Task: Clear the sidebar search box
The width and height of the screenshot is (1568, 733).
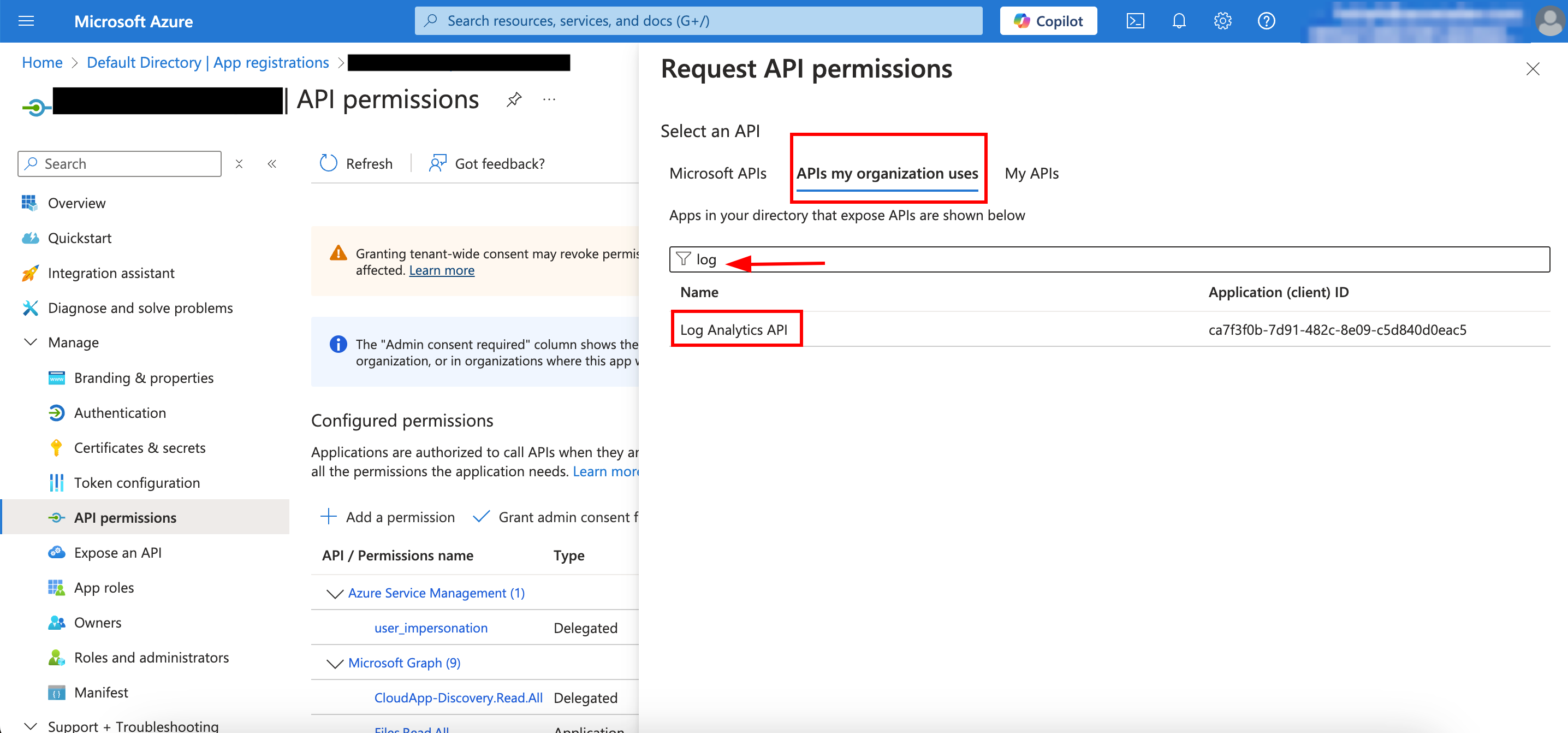Action: pos(239,164)
